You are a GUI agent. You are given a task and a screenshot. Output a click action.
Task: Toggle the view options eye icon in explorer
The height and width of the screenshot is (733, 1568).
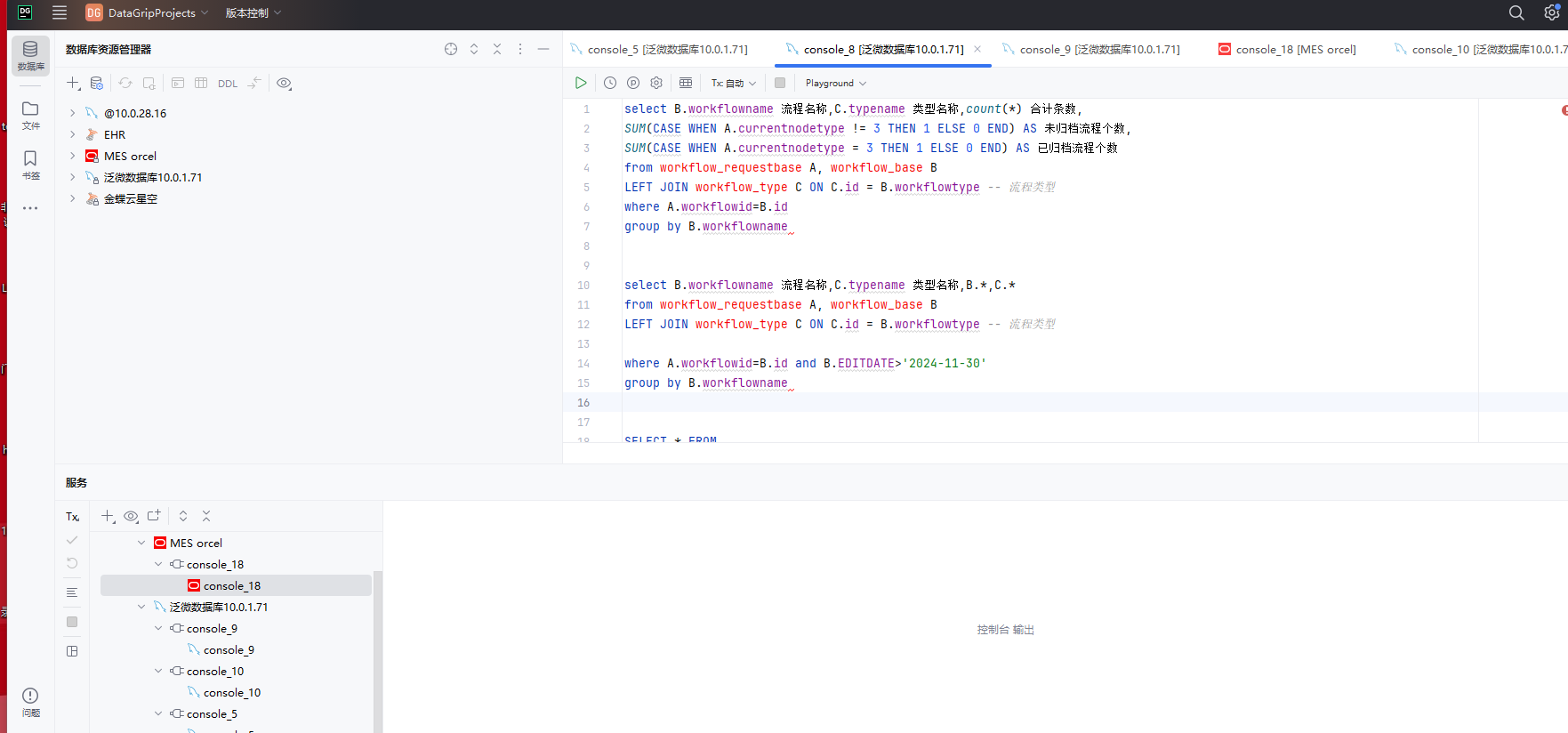click(x=284, y=83)
